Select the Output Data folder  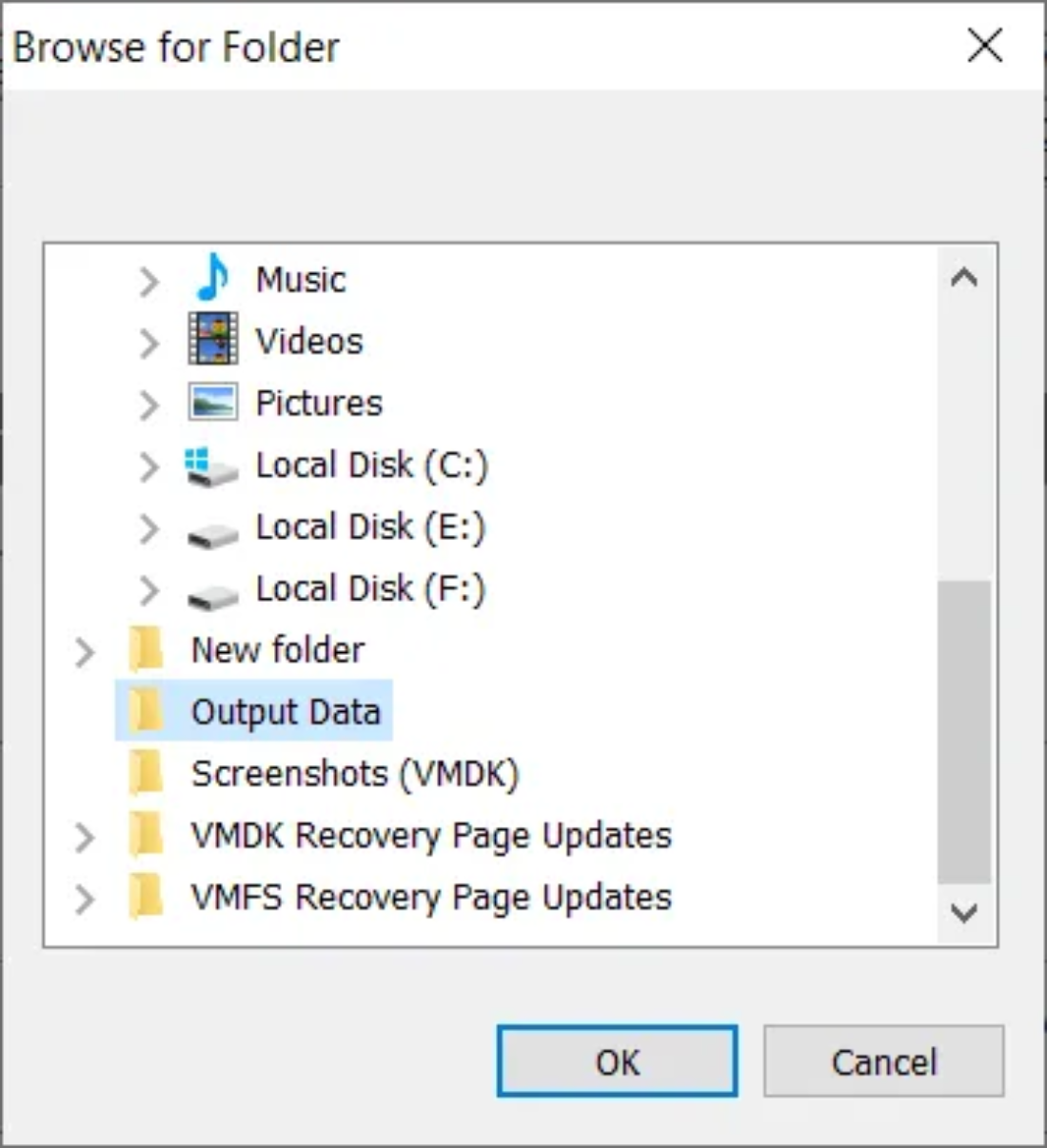(x=286, y=711)
